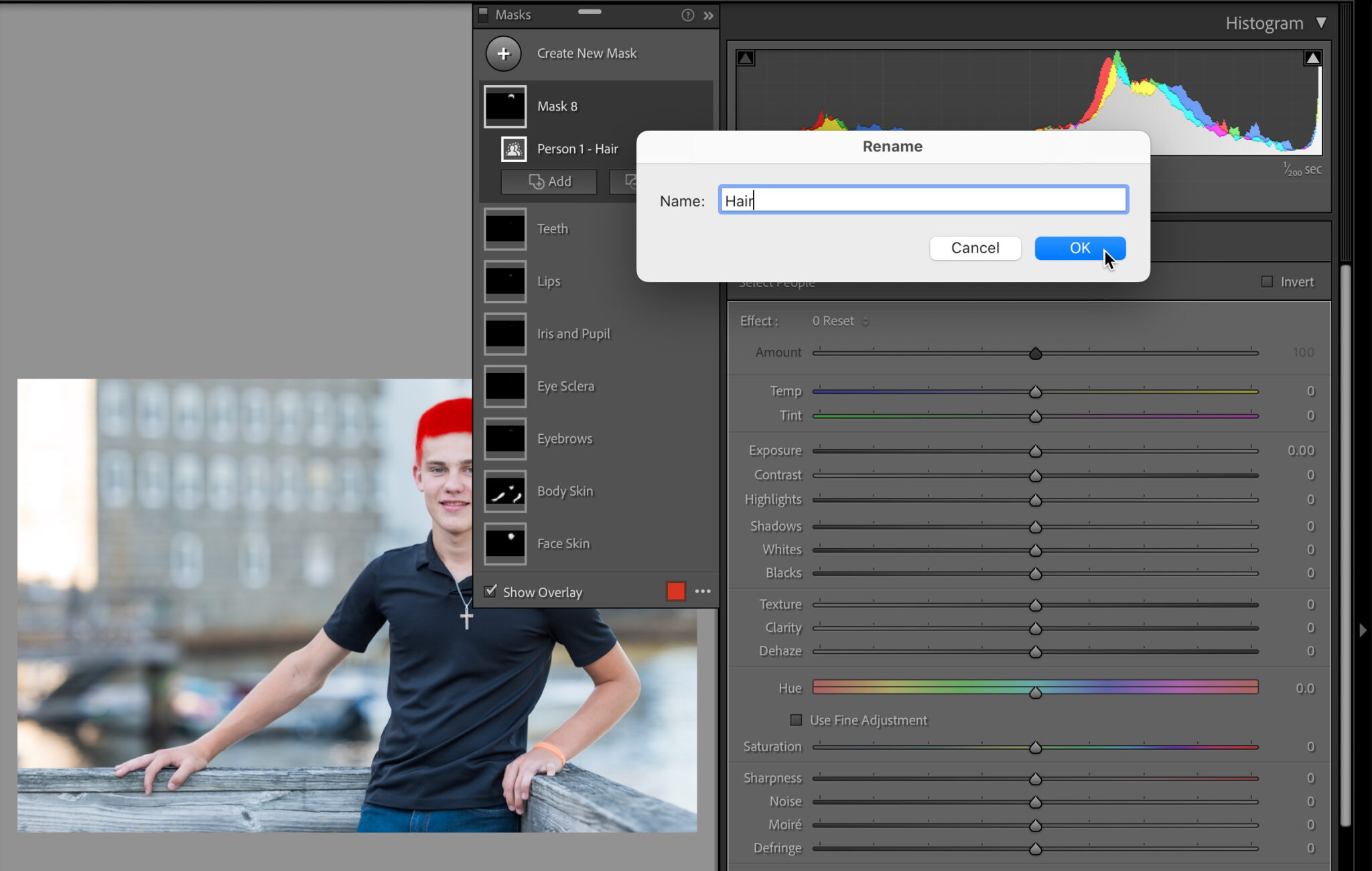The width and height of the screenshot is (1372, 871).
Task: Select the Body Skin mask thumbnail
Action: click(505, 490)
